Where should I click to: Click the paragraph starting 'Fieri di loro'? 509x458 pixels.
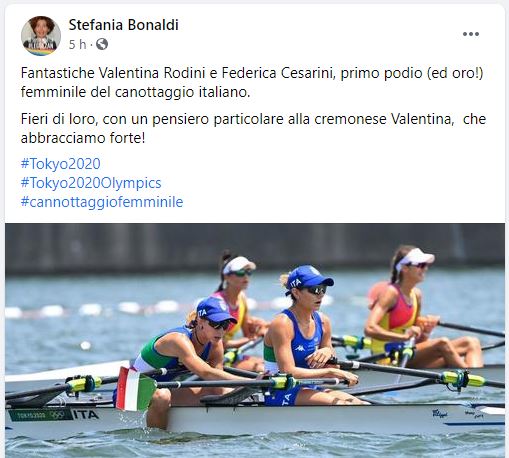tap(253, 128)
